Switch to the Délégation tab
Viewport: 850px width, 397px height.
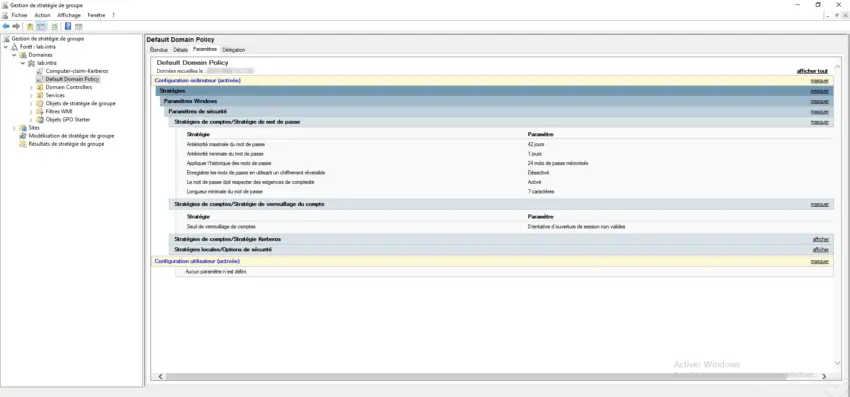234,50
